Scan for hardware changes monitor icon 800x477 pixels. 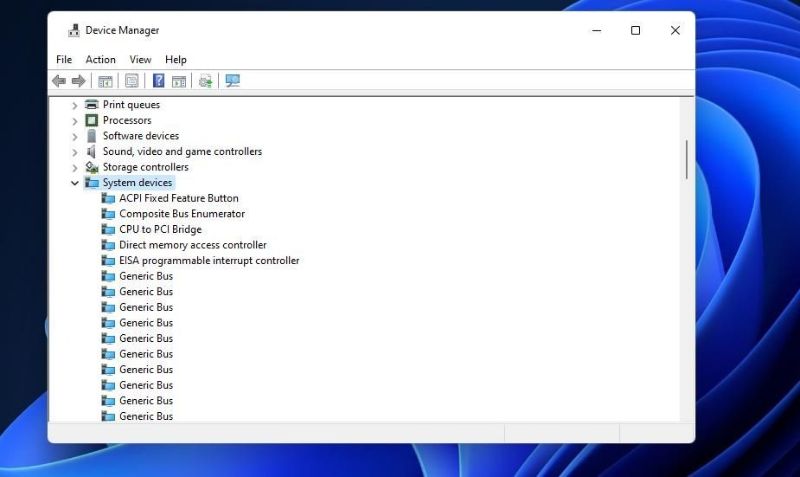[x=233, y=81]
